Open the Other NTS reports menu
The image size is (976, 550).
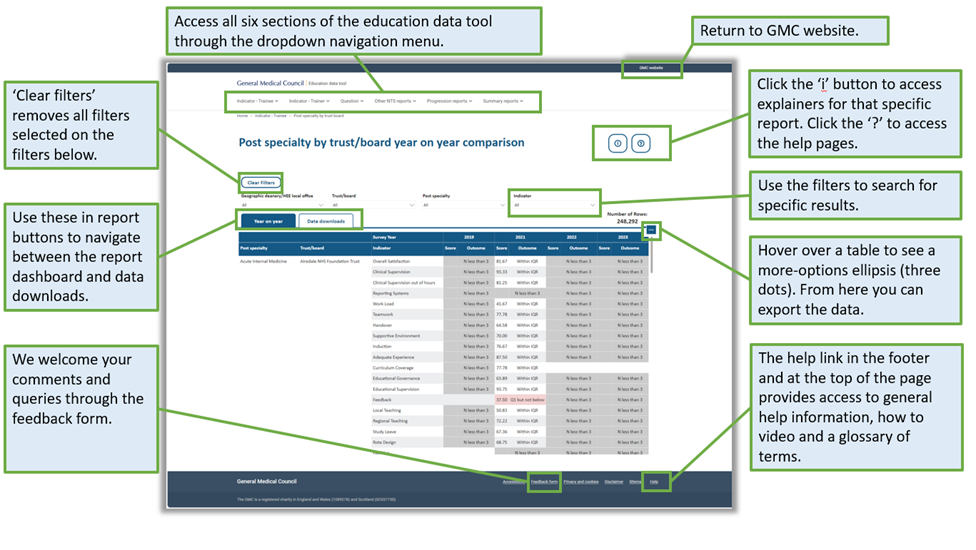(395, 101)
